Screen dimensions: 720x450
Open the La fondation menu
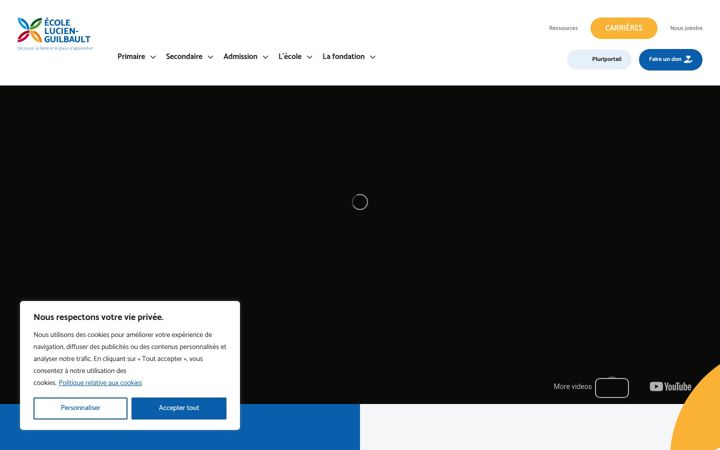pyautogui.click(x=343, y=56)
